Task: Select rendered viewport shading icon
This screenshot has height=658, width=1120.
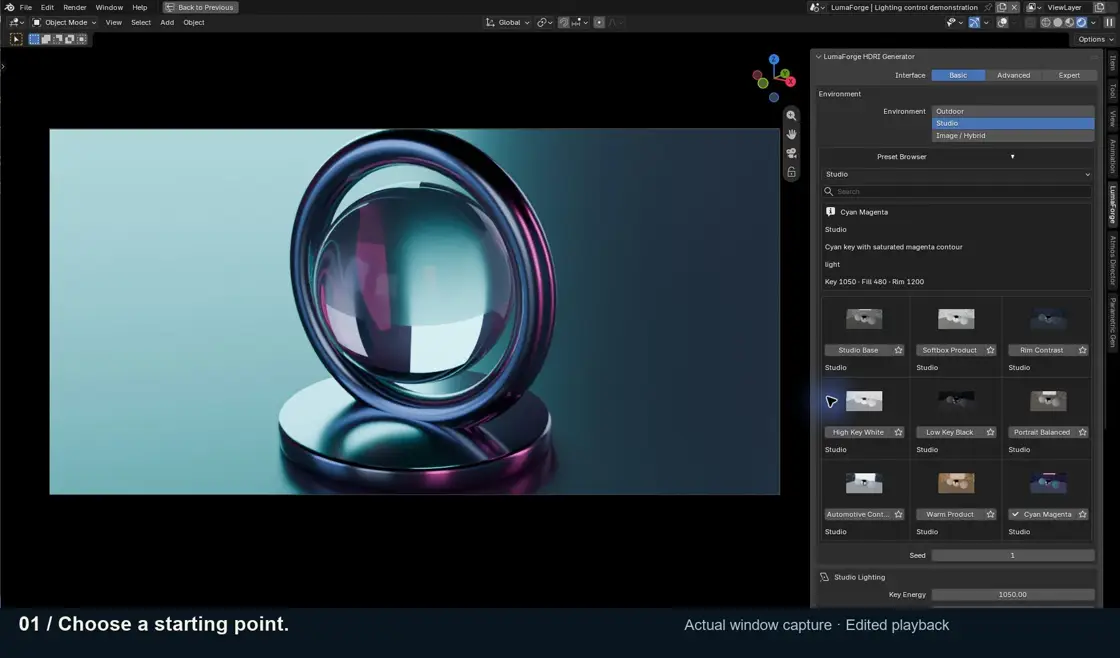Action: (1081, 22)
